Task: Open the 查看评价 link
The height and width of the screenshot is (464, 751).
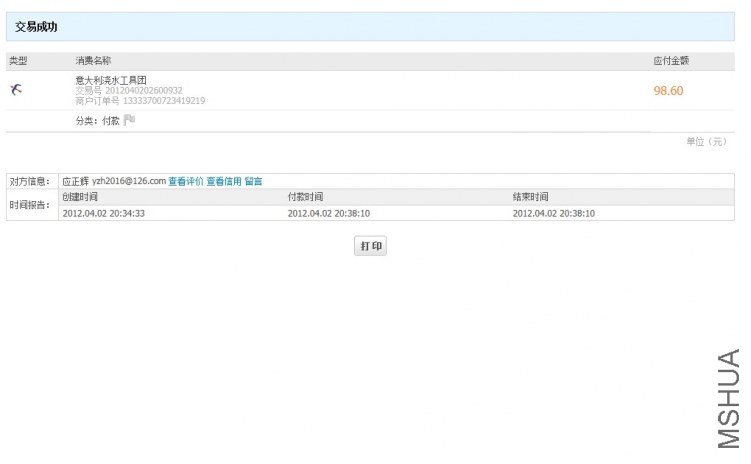Action: 186,181
